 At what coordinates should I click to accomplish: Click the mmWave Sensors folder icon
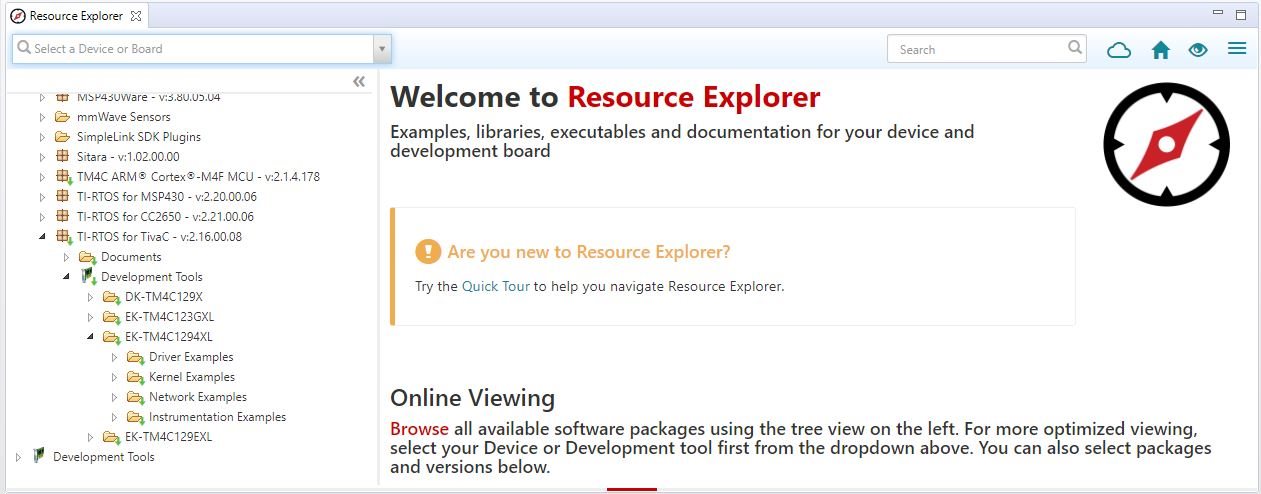coord(62,117)
